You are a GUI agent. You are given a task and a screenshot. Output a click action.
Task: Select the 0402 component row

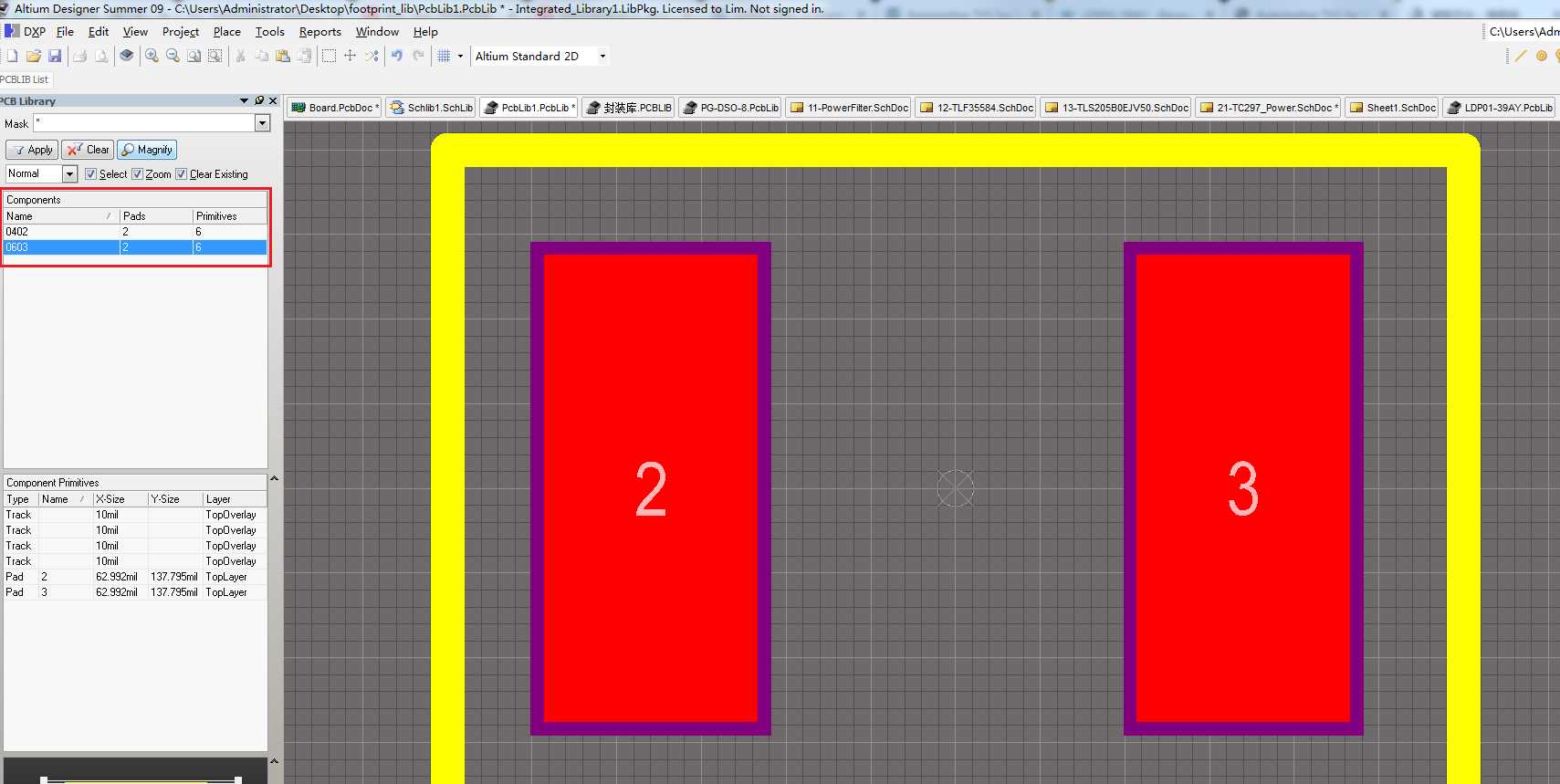(x=135, y=232)
